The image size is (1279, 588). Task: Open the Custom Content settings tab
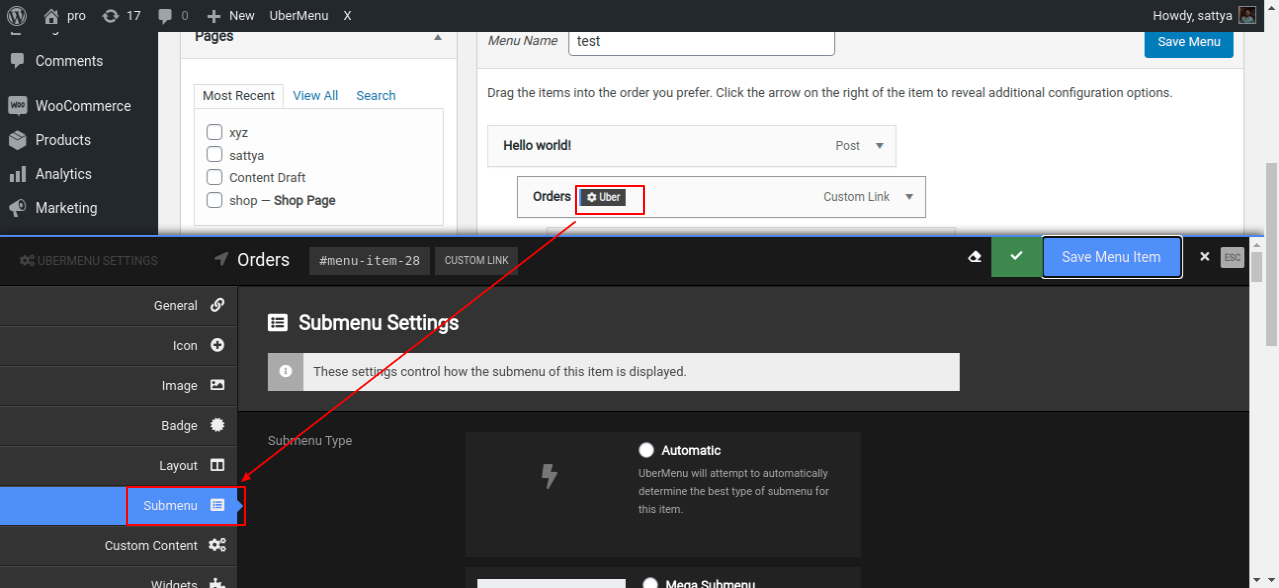coord(118,546)
